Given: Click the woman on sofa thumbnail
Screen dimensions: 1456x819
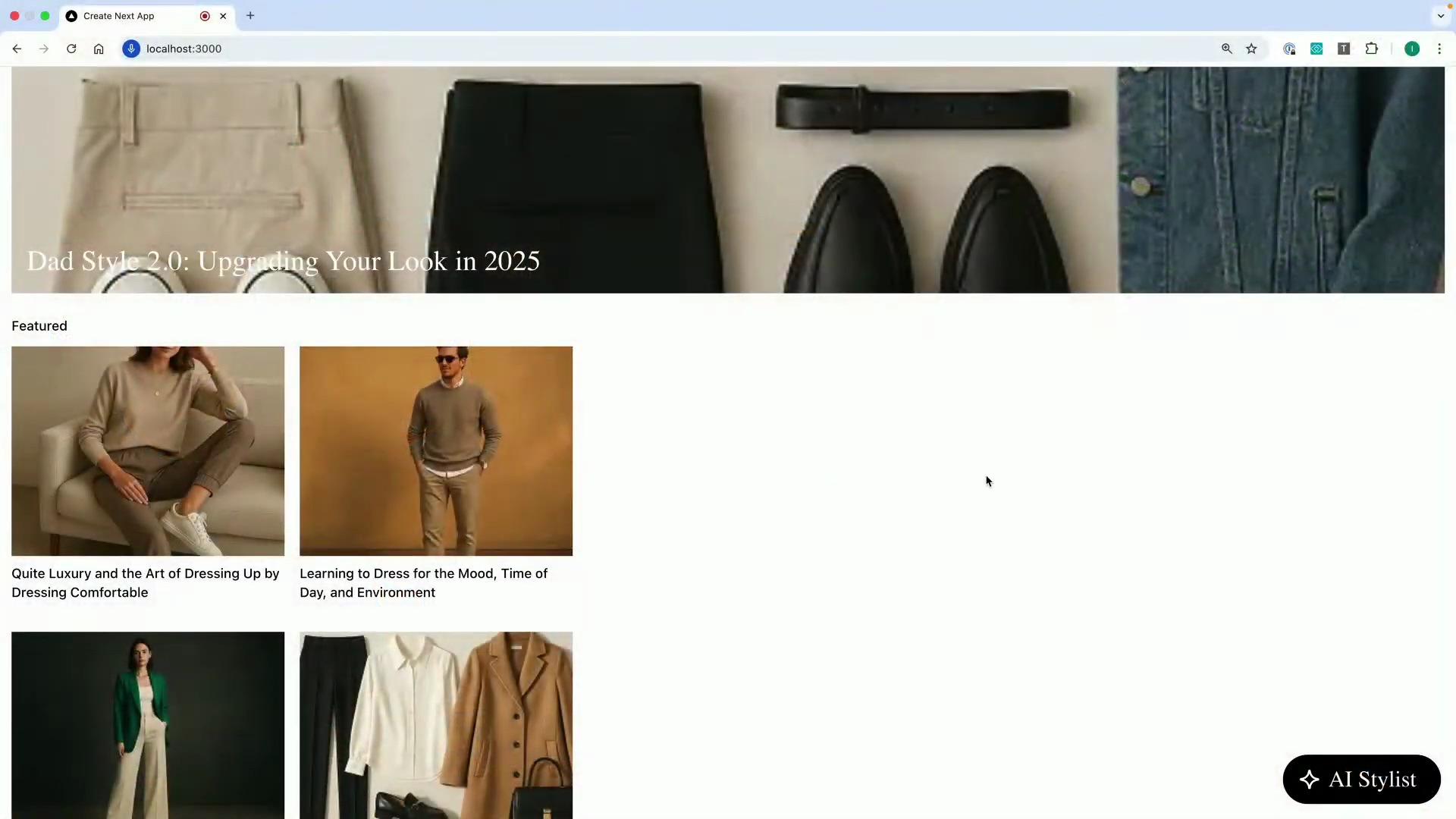Looking at the screenshot, I should [148, 451].
